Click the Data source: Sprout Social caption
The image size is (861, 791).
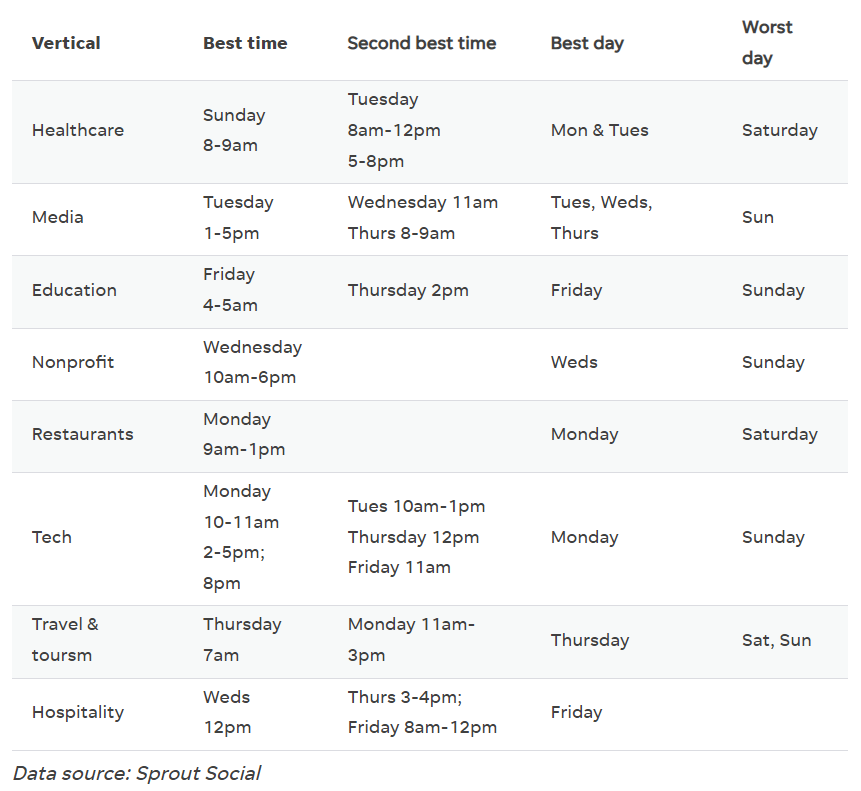click(x=137, y=773)
